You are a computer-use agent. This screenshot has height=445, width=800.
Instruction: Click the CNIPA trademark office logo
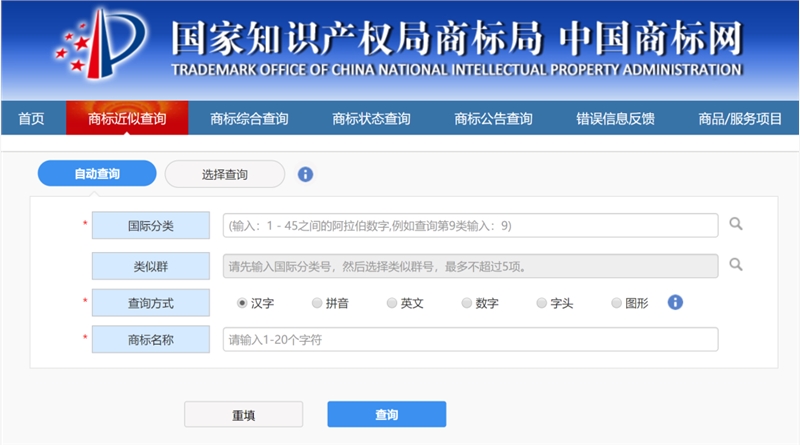[x=101, y=44]
